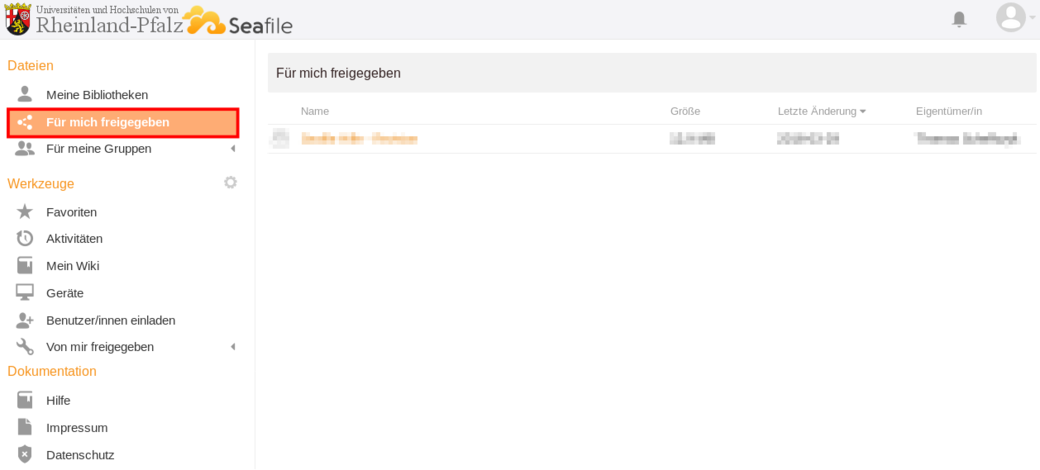Click the wrench icon for Von mir freigegeben
The width and height of the screenshot is (1040, 470).
click(x=25, y=347)
